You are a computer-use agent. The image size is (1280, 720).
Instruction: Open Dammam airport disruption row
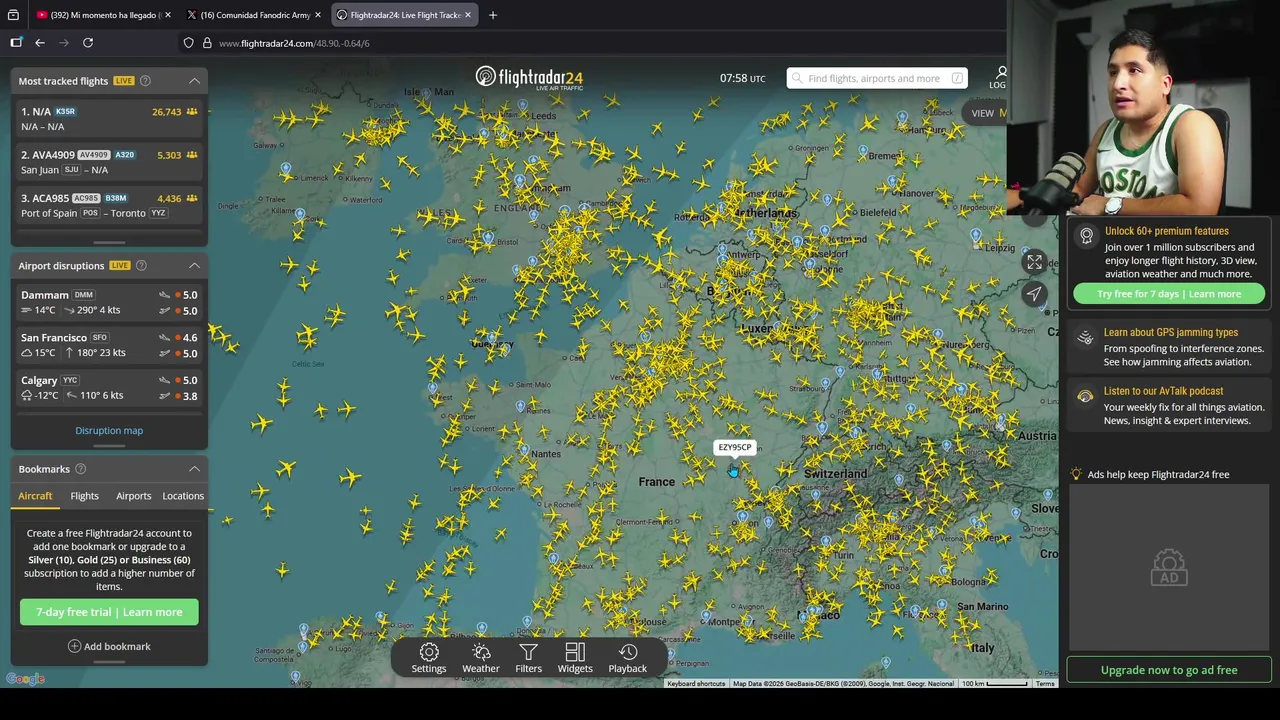[109, 302]
